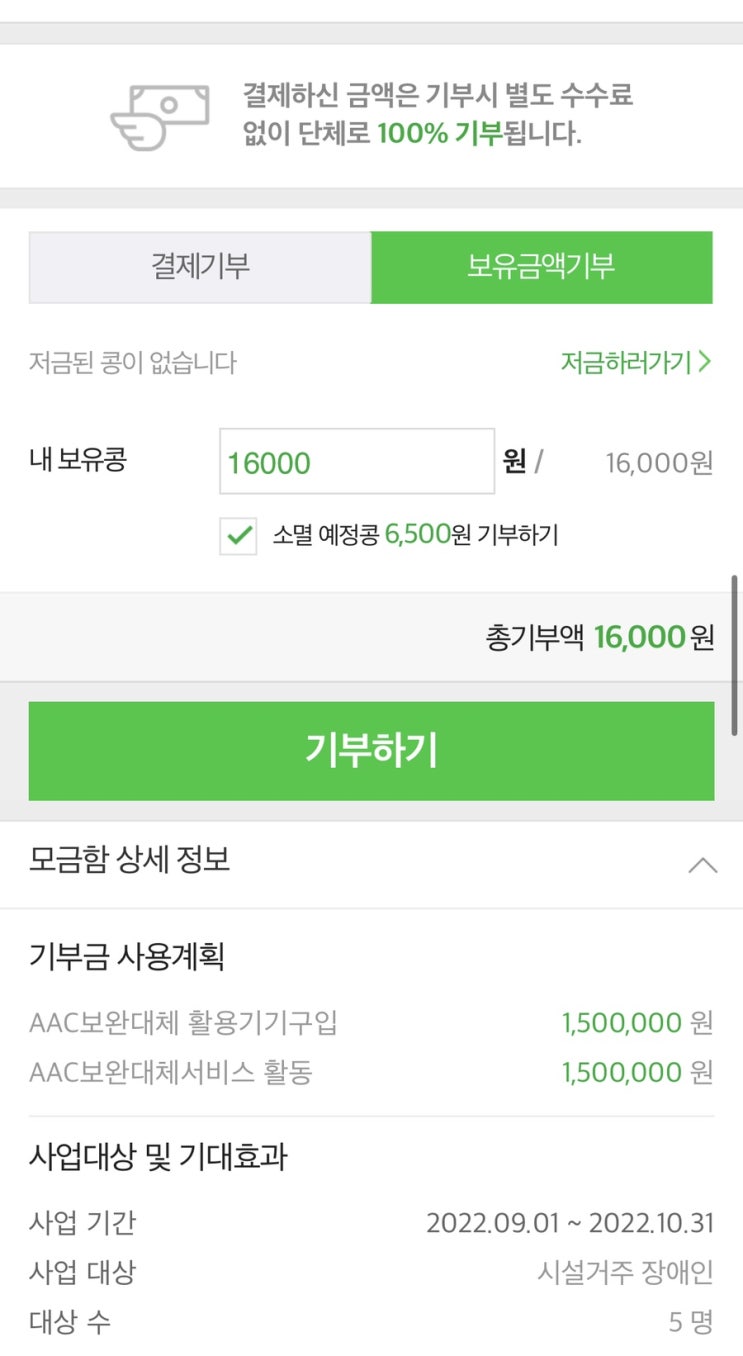743x1356 pixels.
Task: Open the 저금하러가기 link
Action: [x=635, y=362]
